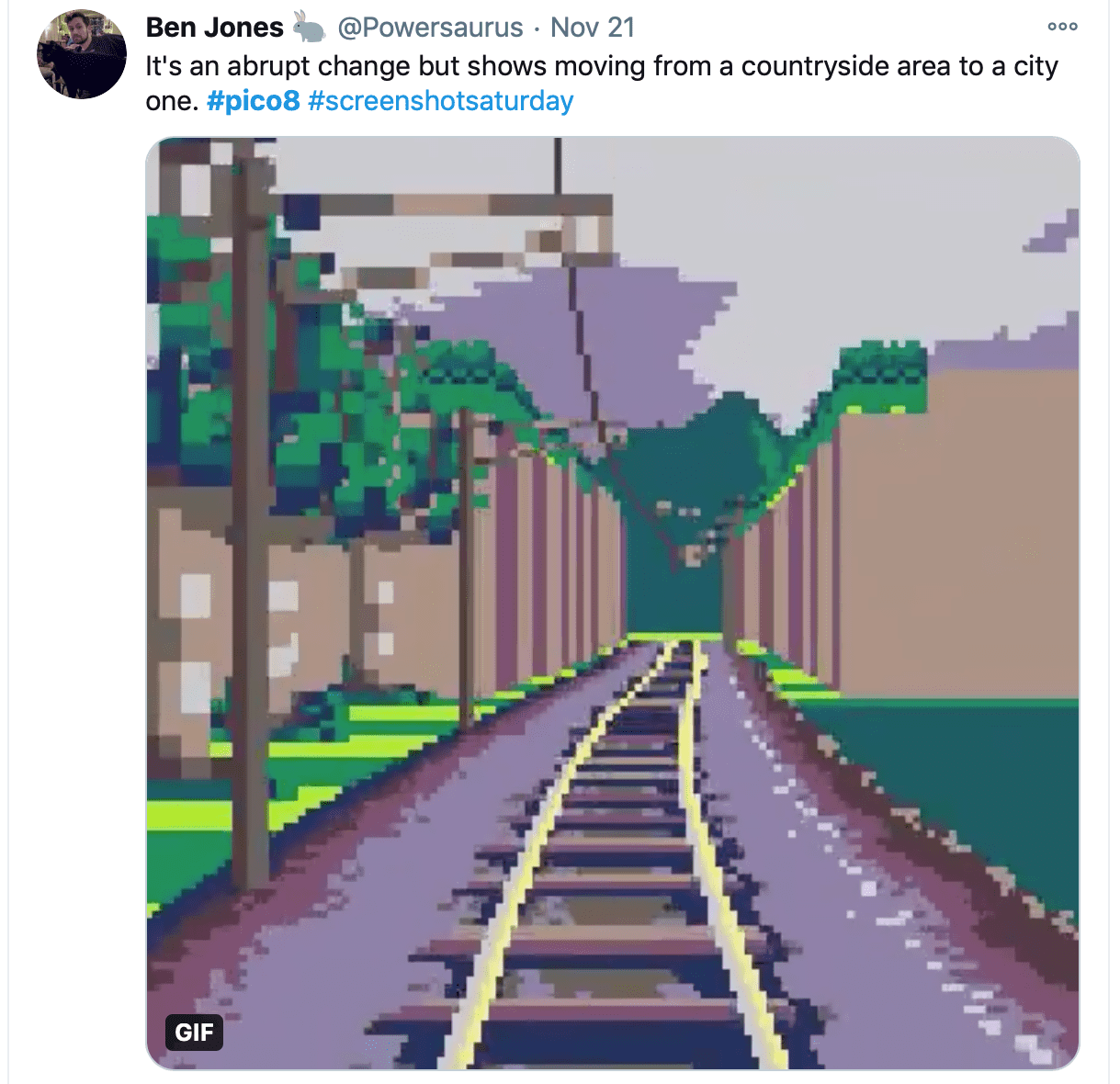Open the Ben Jones display name link

click(214, 28)
